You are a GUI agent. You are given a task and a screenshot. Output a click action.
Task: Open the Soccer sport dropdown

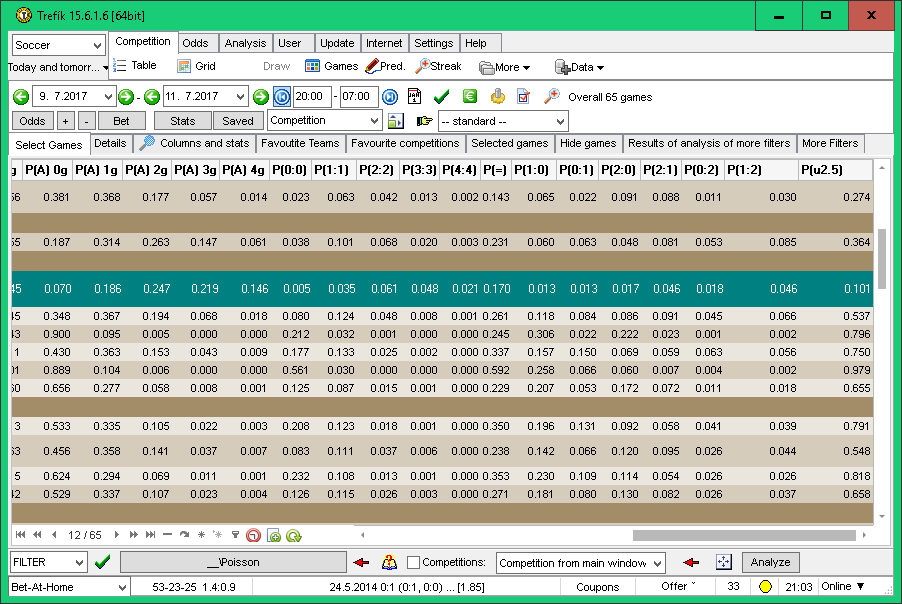58,45
